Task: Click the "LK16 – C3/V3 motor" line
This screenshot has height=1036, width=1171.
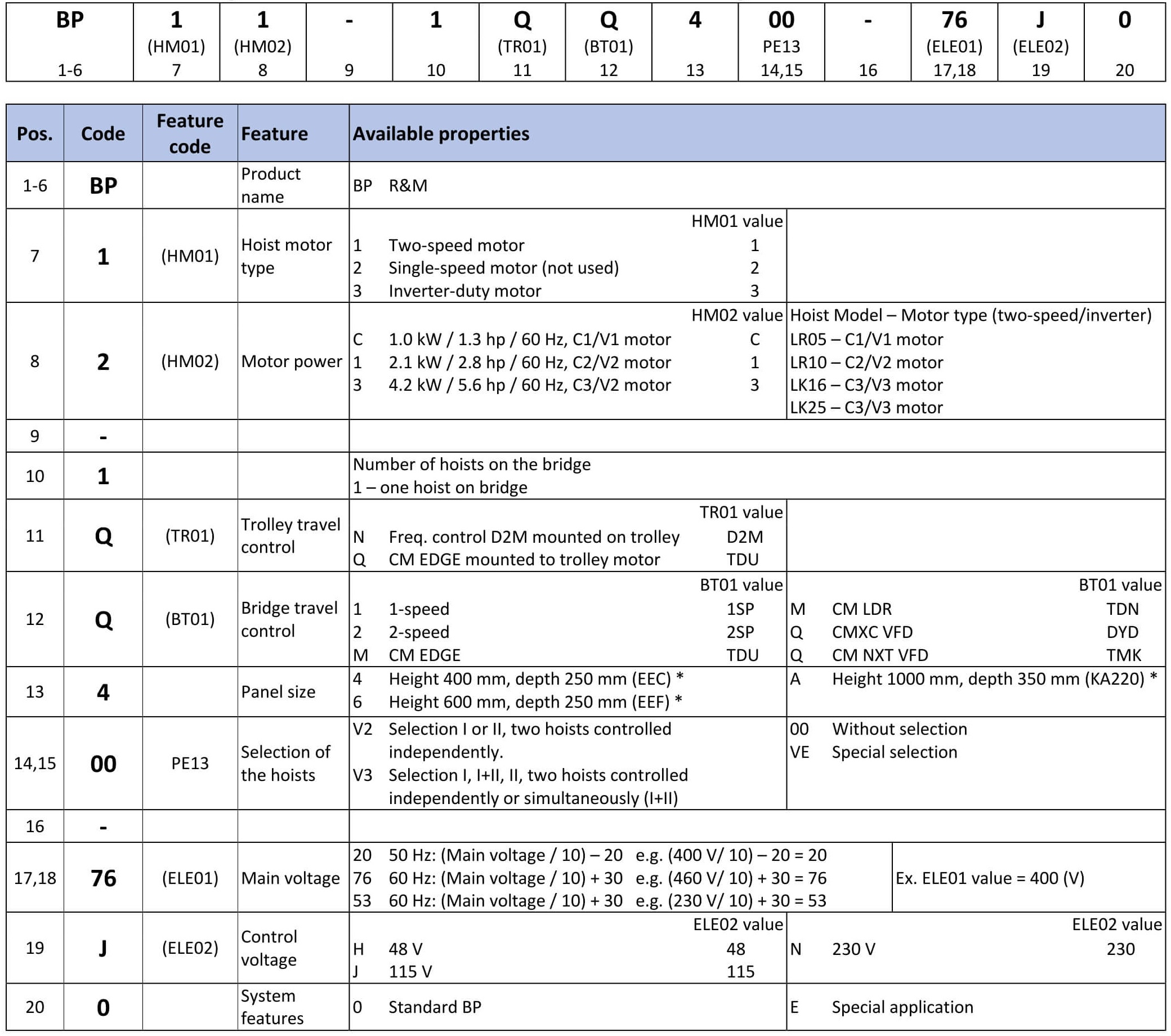Action: click(x=866, y=385)
